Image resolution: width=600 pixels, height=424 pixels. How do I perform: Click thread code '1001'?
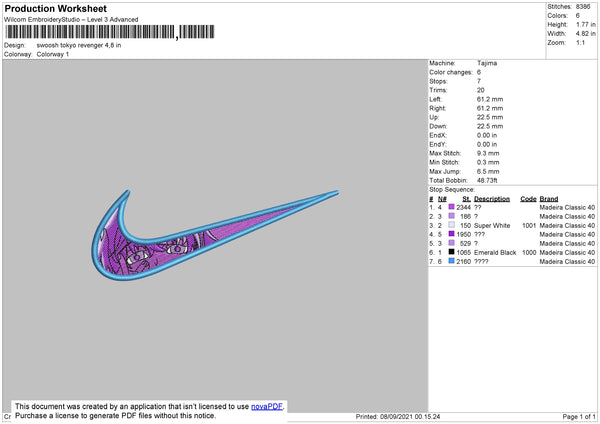529,225
